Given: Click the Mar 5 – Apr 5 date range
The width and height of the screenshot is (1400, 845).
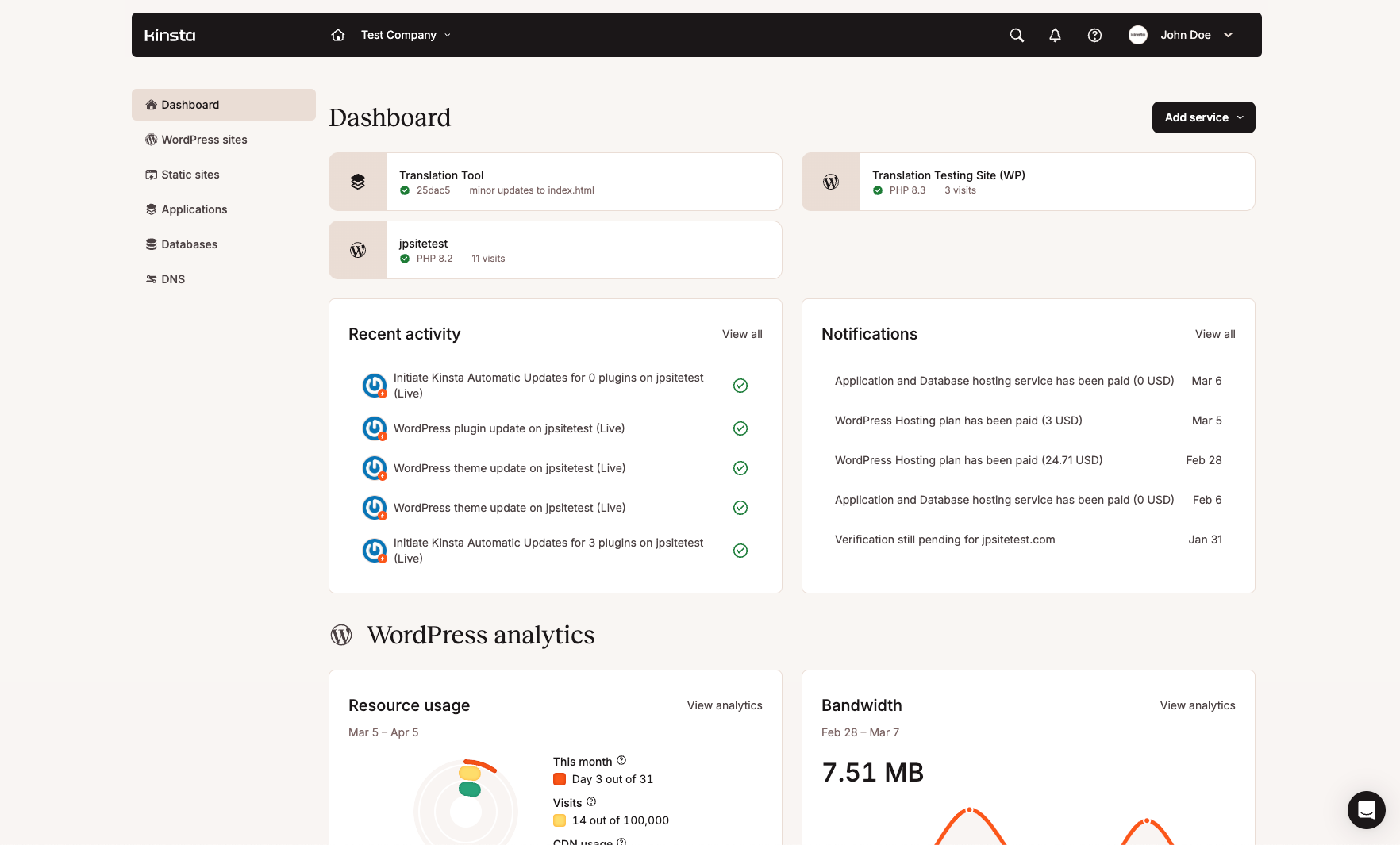Looking at the screenshot, I should tap(383, 732).
